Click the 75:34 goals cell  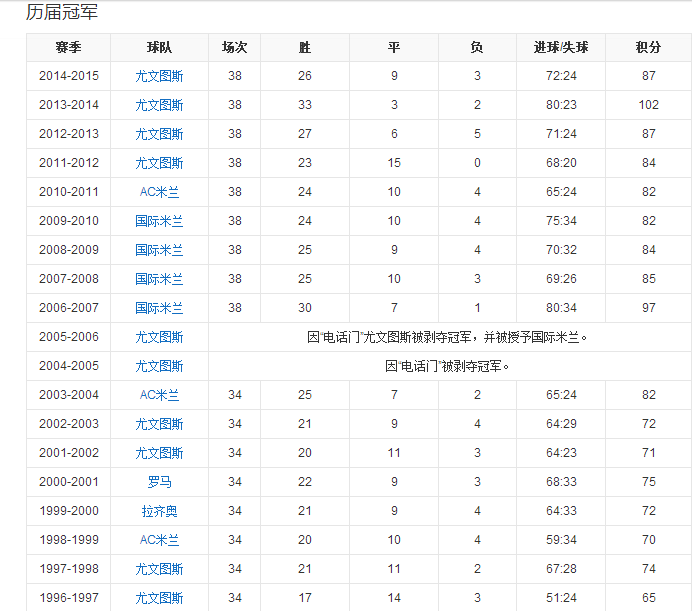point(561,221)
